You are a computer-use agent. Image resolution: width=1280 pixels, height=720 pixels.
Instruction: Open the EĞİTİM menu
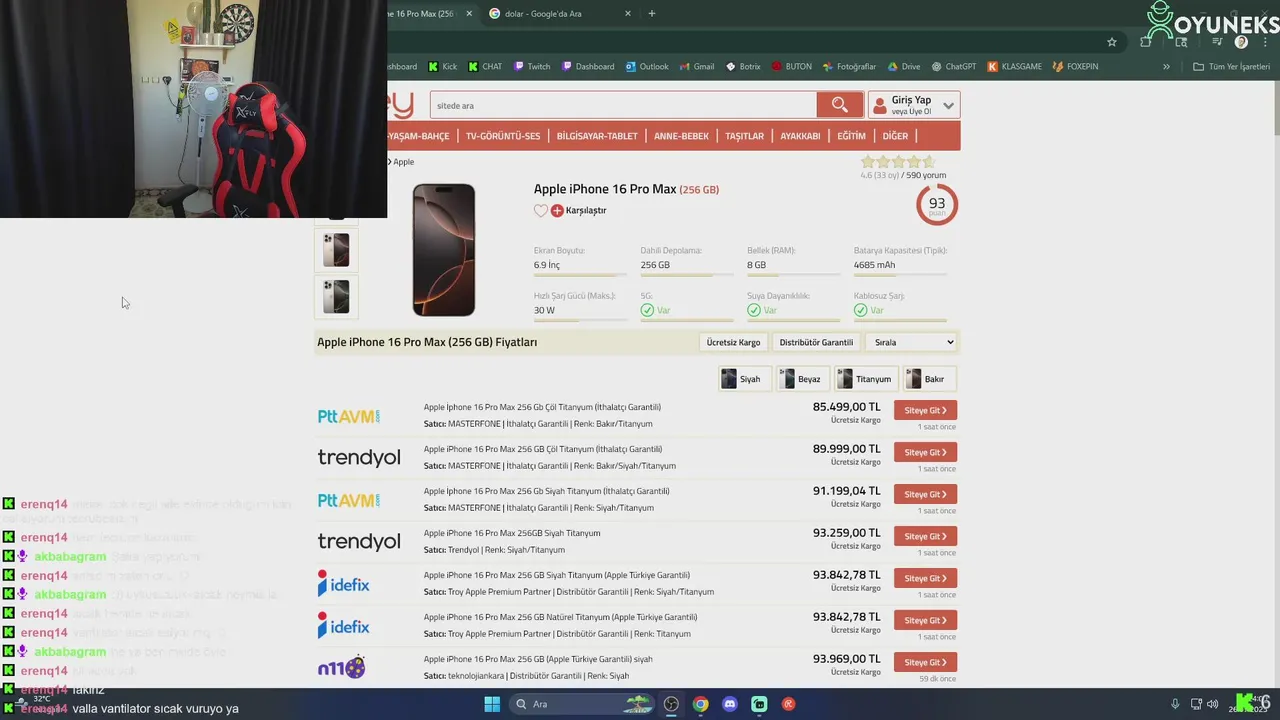(x=851, y=136)
